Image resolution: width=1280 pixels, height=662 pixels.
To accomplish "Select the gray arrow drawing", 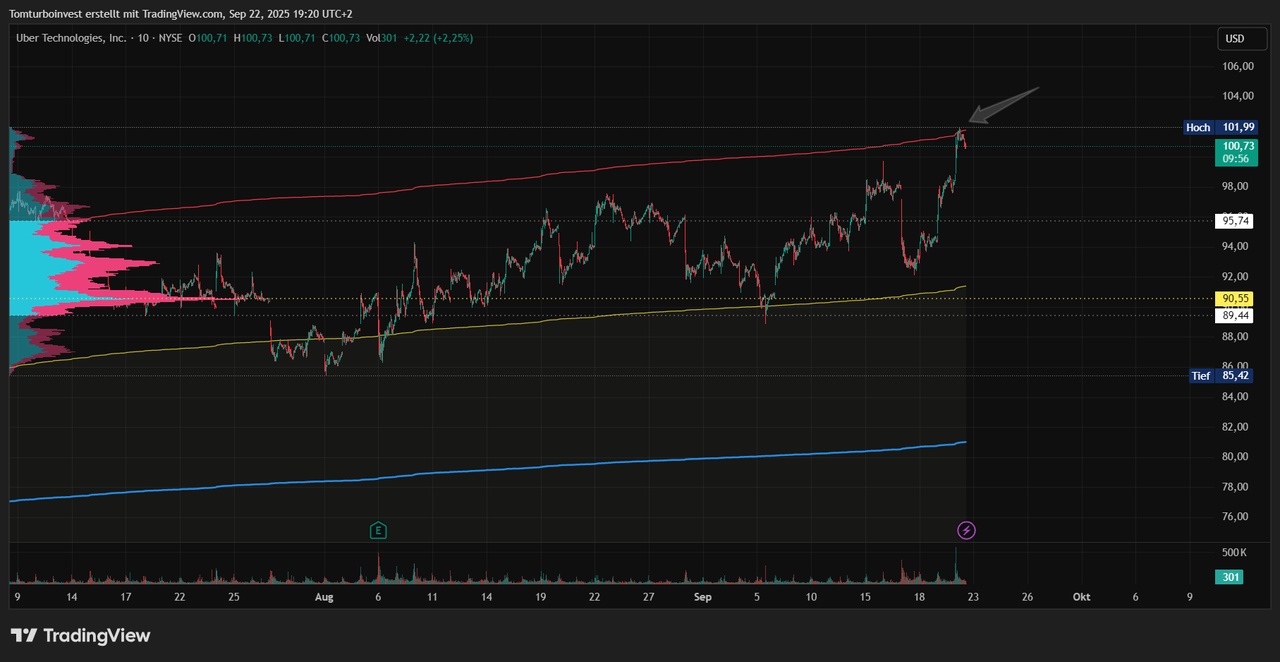I will click(x=1004, y=106).
